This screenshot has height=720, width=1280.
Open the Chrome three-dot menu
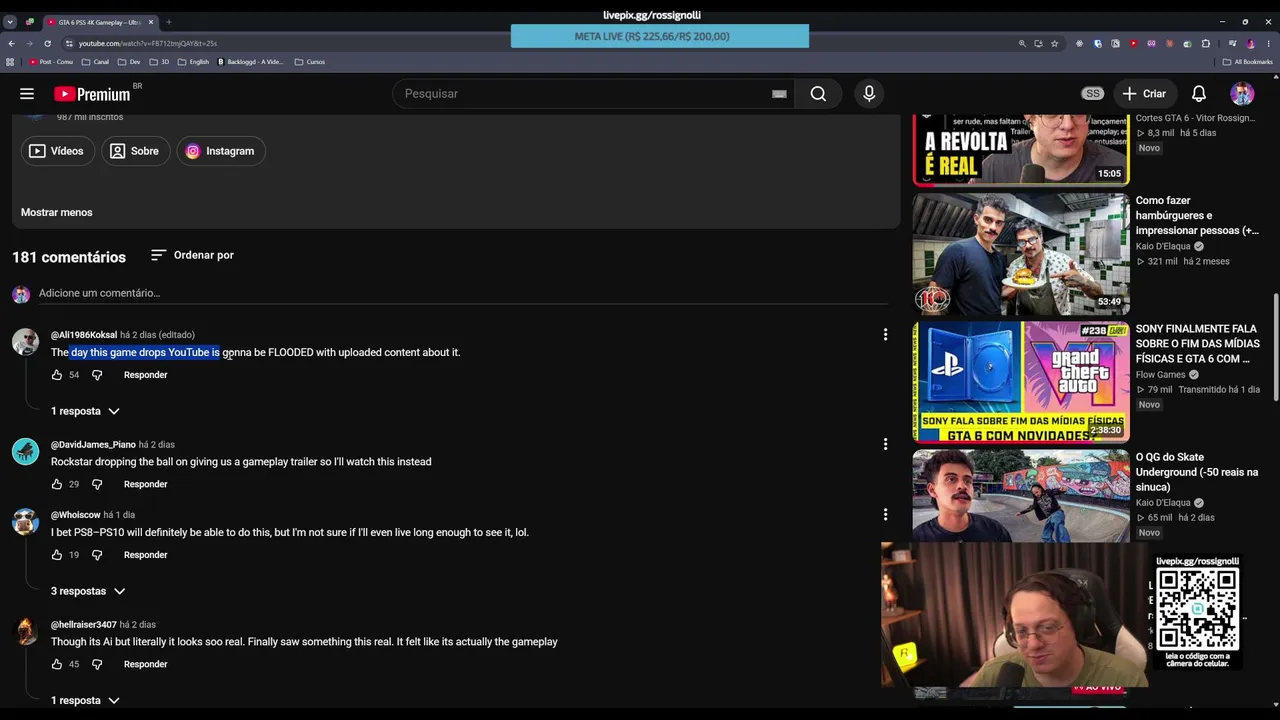coord(1268,43)
